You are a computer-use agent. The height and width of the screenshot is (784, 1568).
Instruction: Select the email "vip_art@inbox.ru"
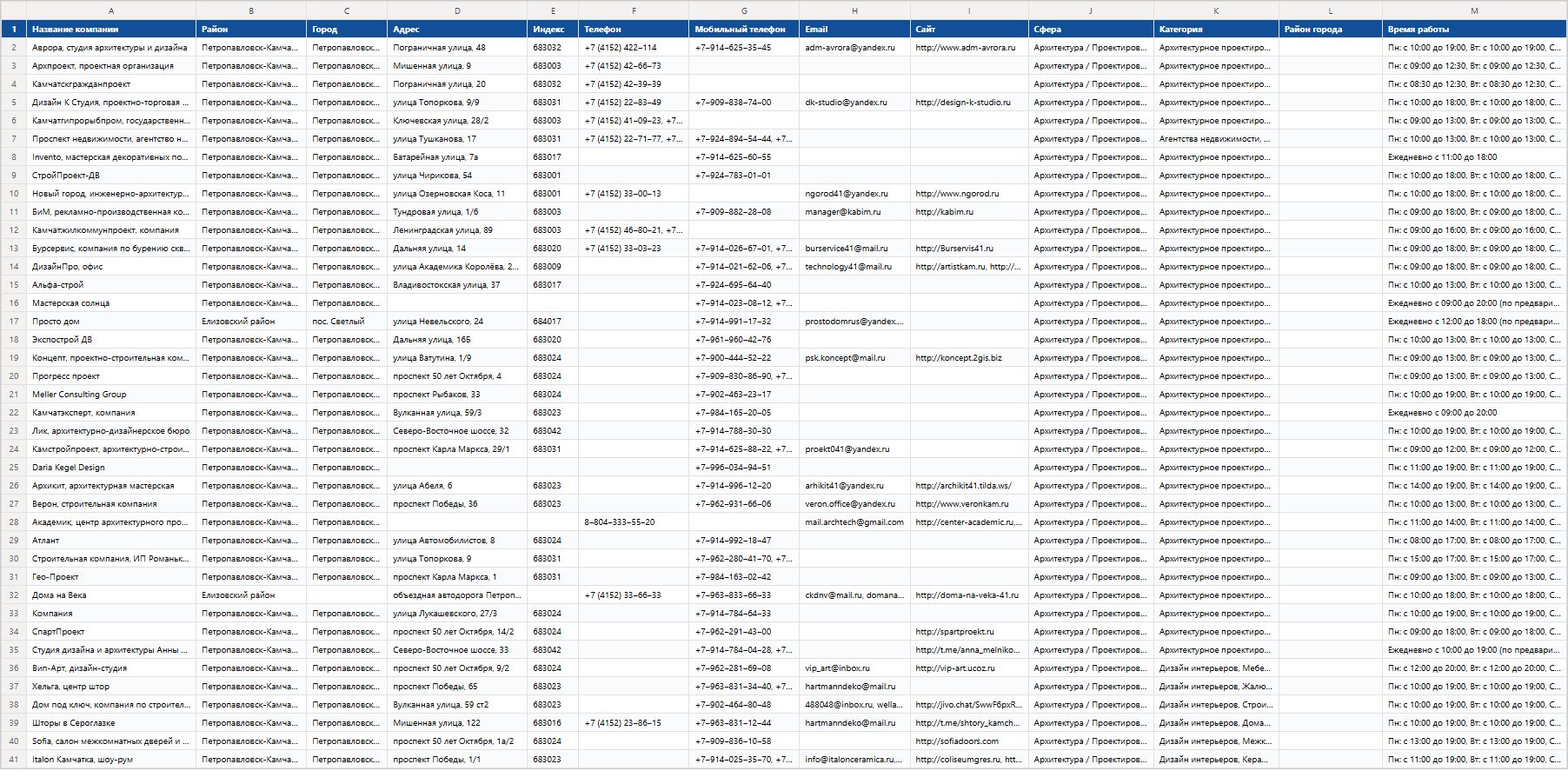(x=854, y=668)
